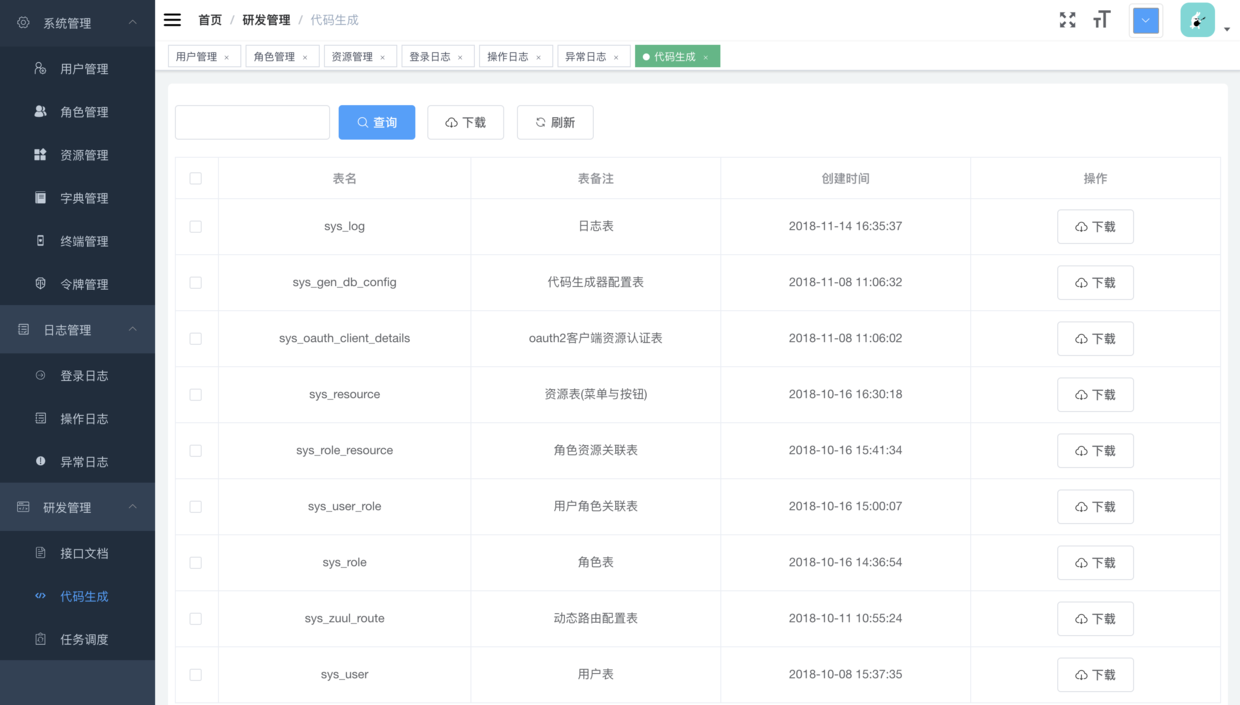This screenshot has height=705, width=1240.
Task: Click the fullscreen toggle icon
Action: 1067,20
